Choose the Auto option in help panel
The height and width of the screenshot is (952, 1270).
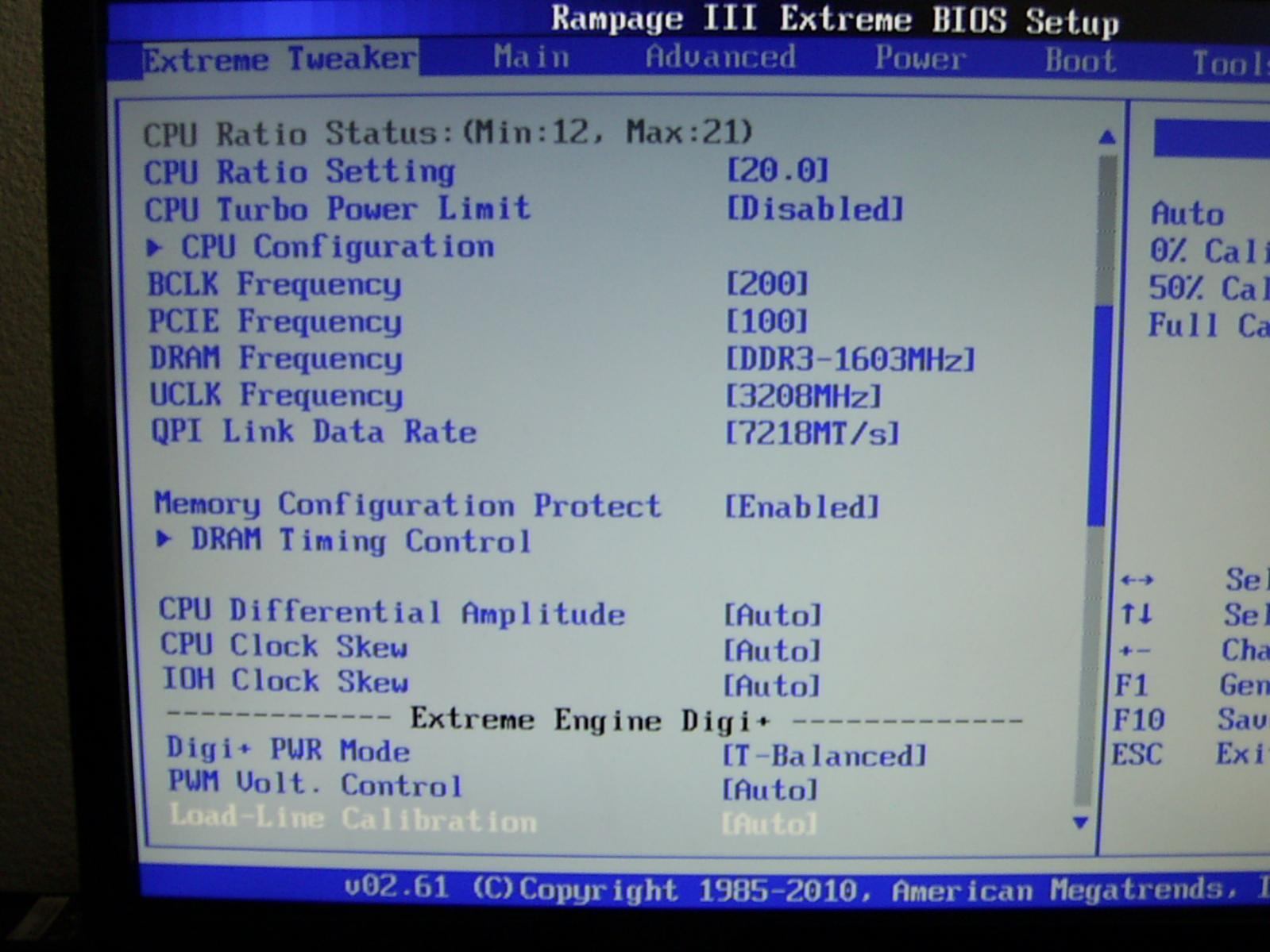(1187, 214)
